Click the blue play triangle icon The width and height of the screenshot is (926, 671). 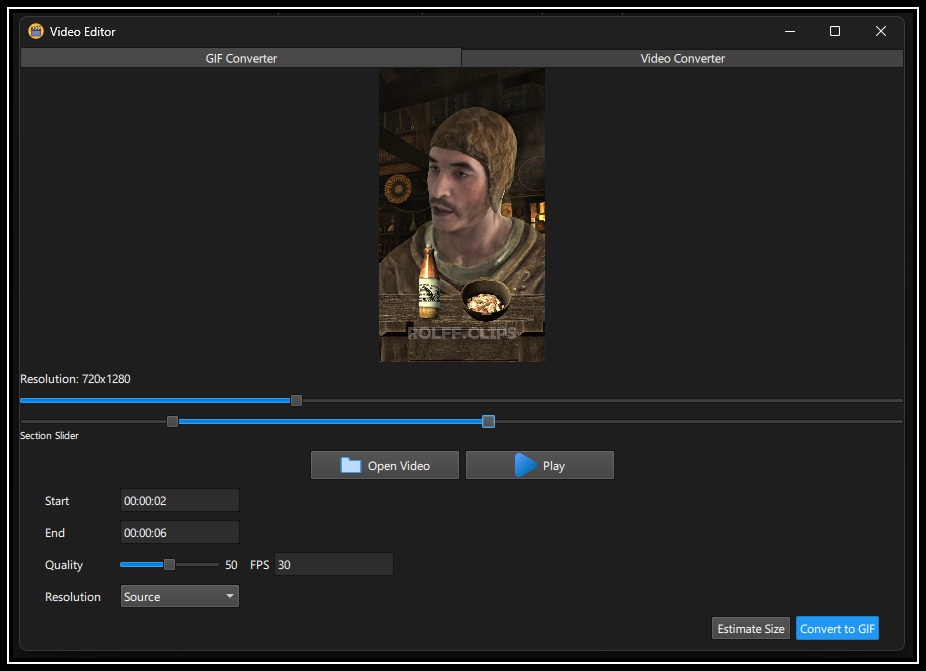point(525,465)
